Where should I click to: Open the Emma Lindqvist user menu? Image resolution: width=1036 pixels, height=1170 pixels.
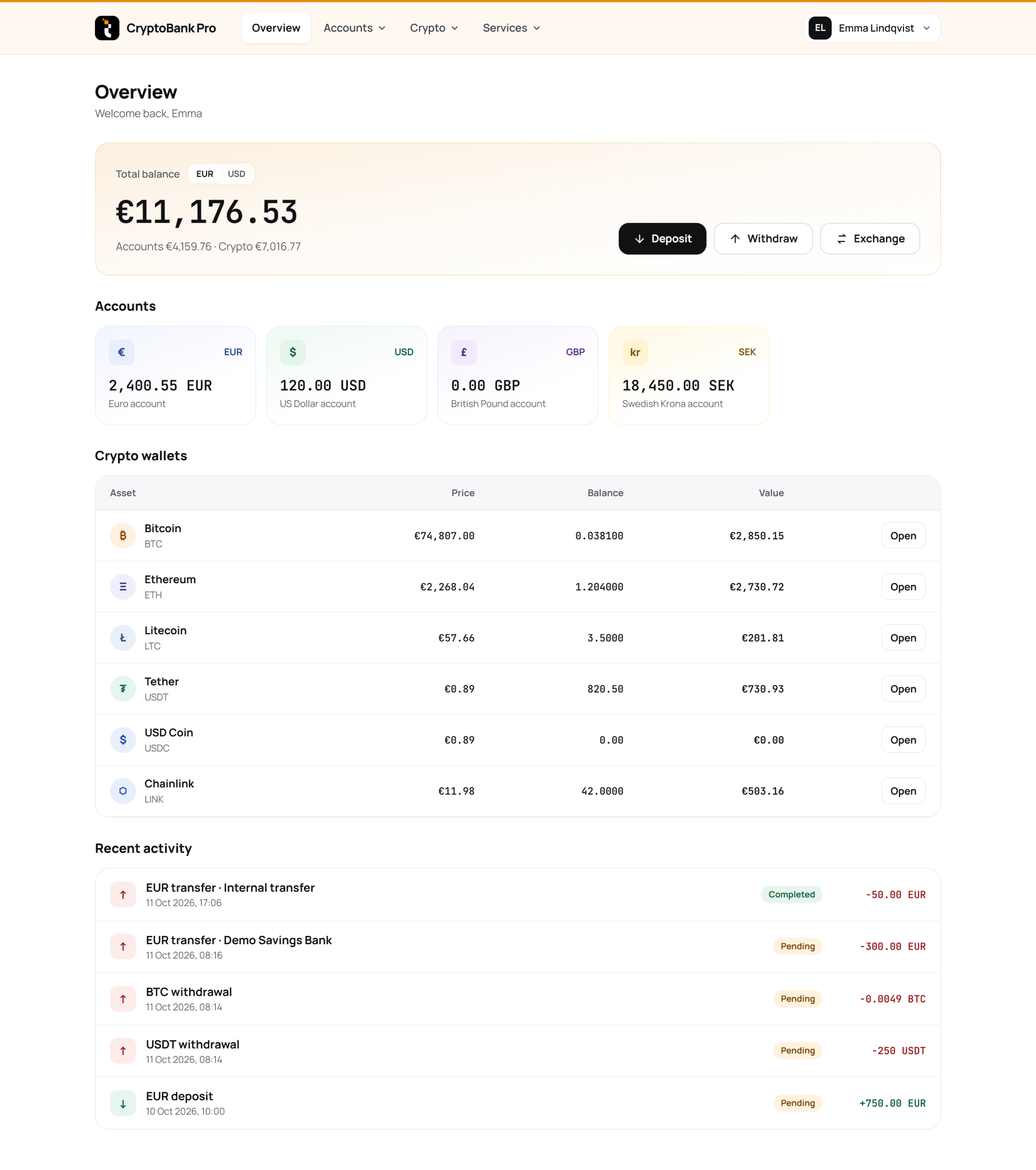(x=871, y=28)
